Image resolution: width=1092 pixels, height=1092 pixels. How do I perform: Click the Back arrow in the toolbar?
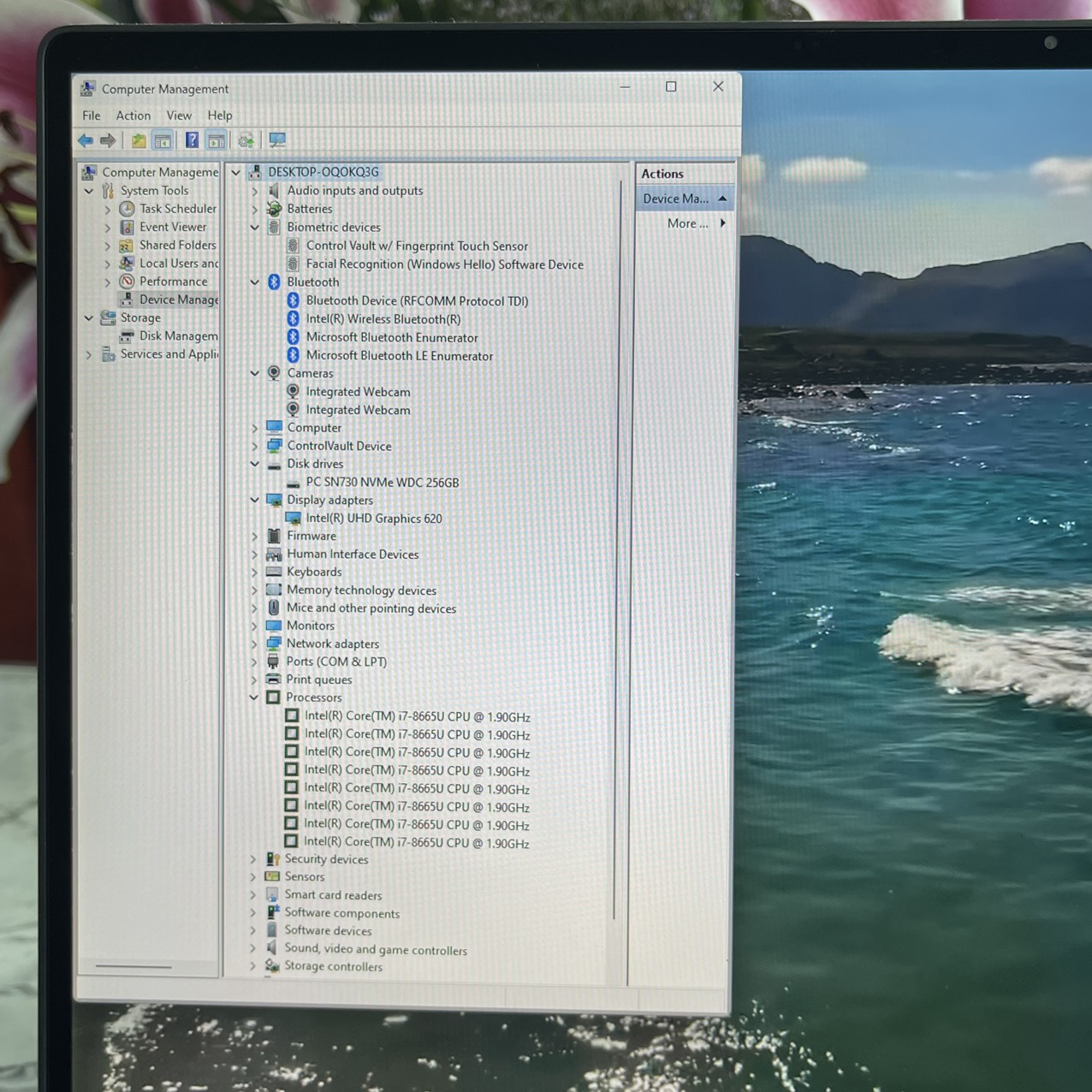point(86,140)
